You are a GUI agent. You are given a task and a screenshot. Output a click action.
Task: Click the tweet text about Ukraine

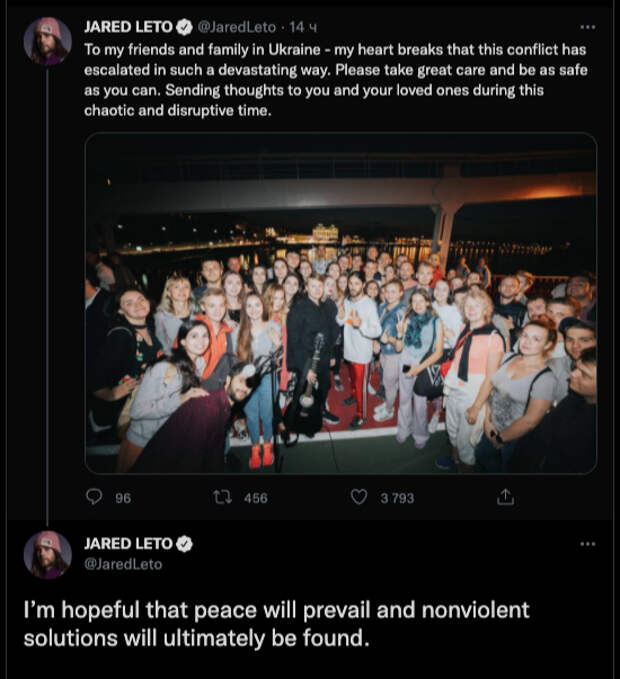pyautogui.click(x=336, y=80)
